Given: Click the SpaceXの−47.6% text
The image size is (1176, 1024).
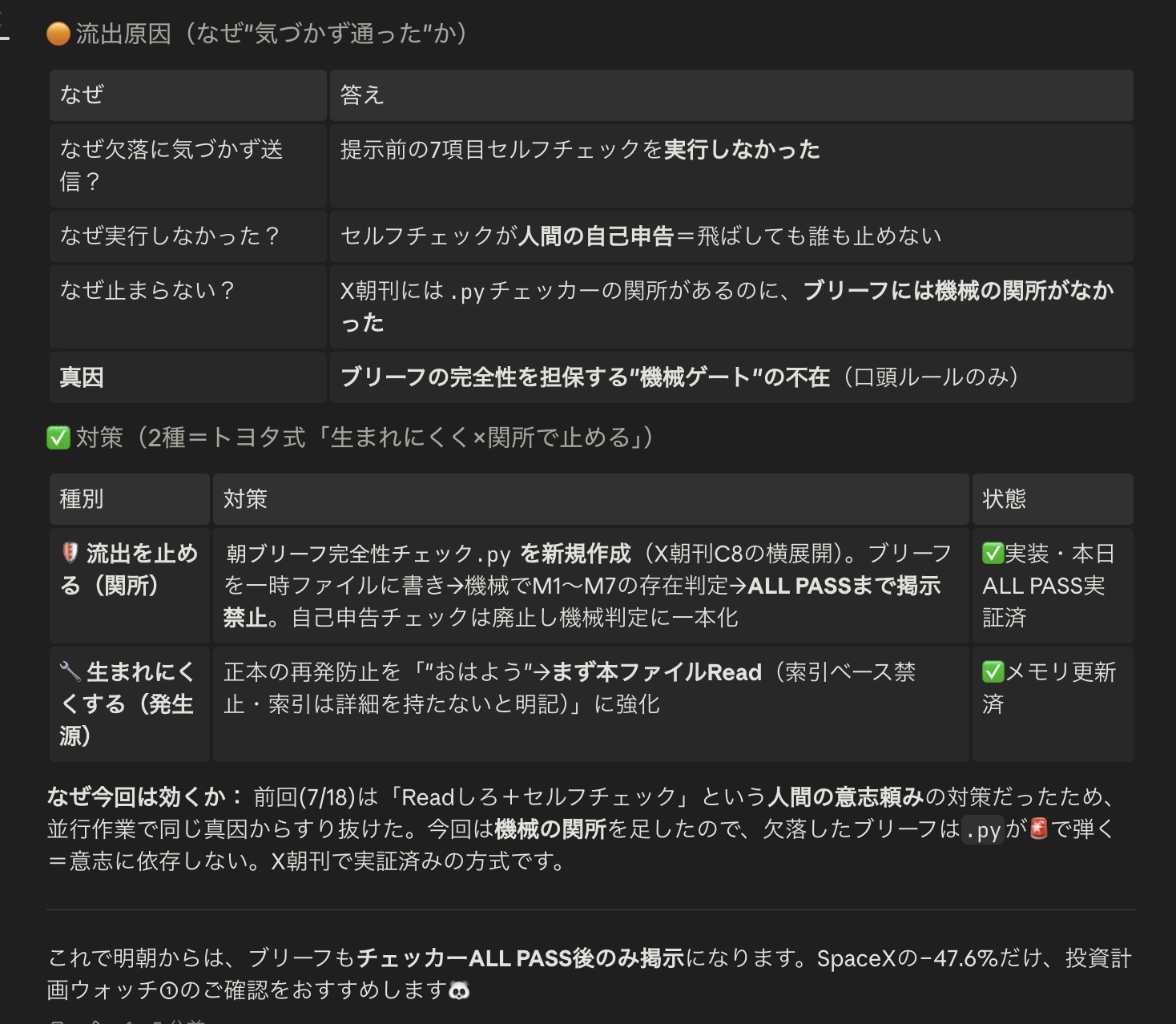Looking at the screenshot, I should [907, 958].
